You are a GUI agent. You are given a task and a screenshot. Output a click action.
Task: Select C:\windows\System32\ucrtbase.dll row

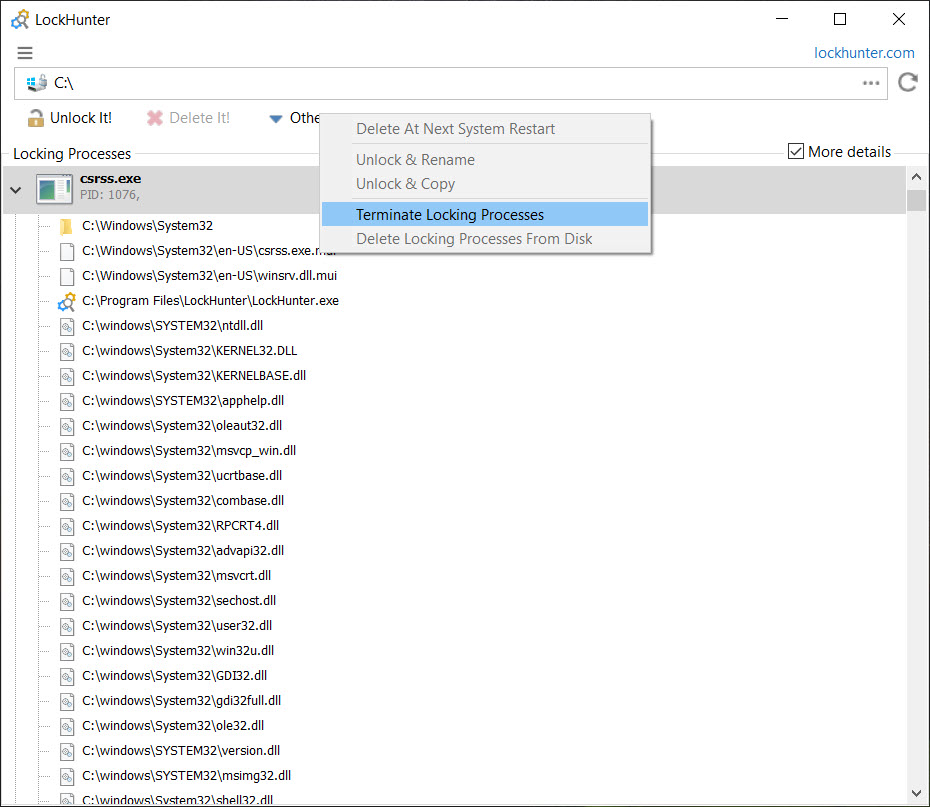coord(182,476)
